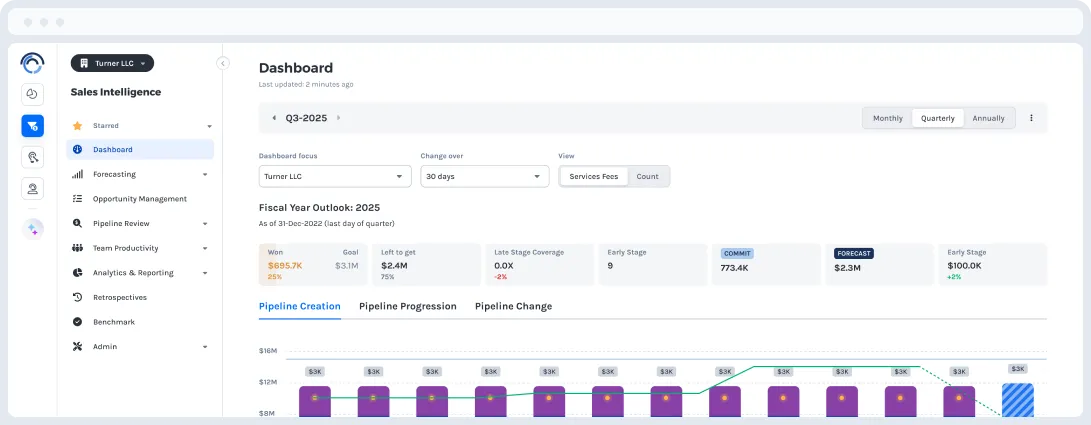Image resolution: width=1091 pixels, height=425 pixels.
Task: Click the FORECAST badge
Action: coord(854,254)
